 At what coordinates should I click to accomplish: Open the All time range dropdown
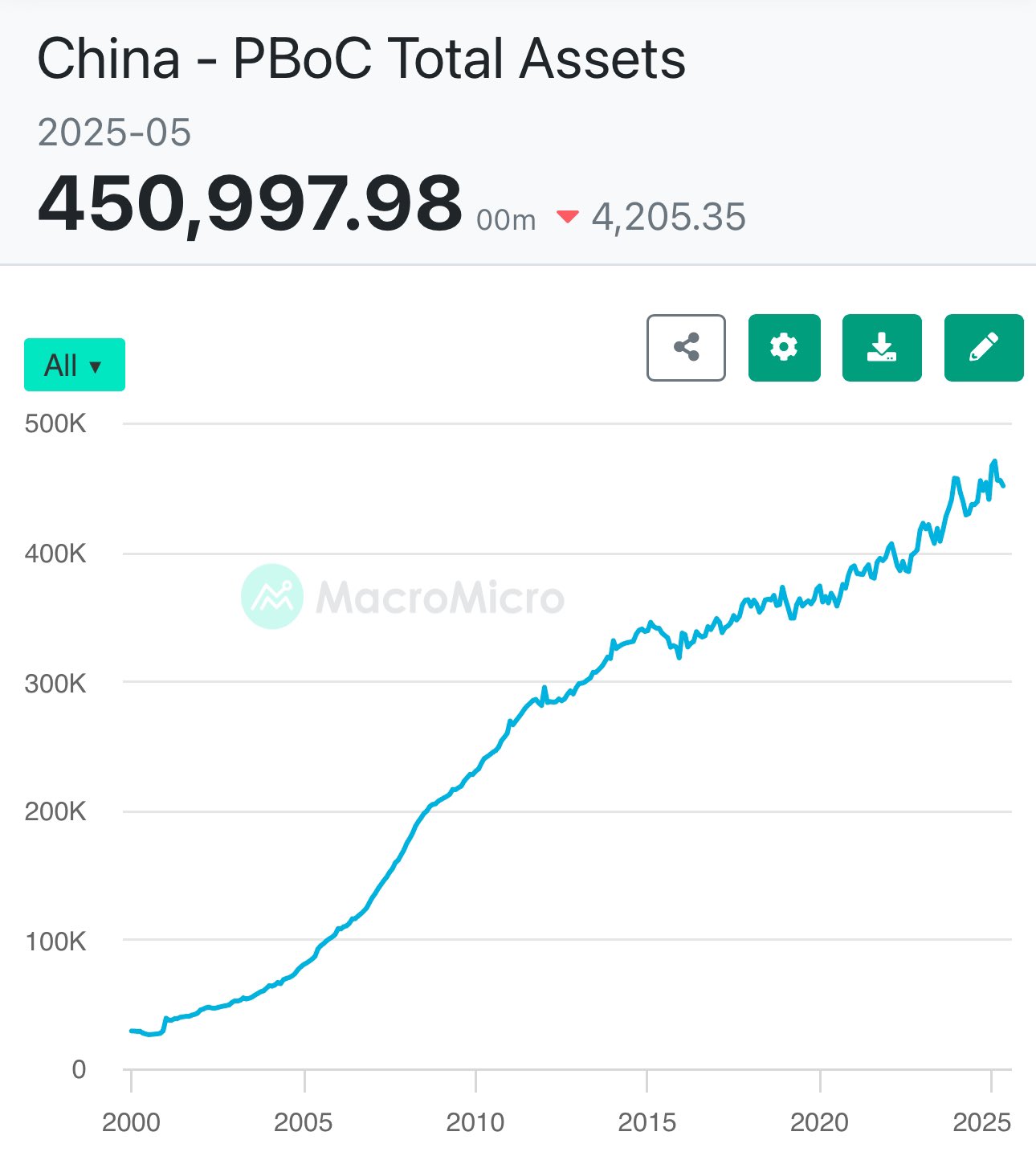[75, 366]
